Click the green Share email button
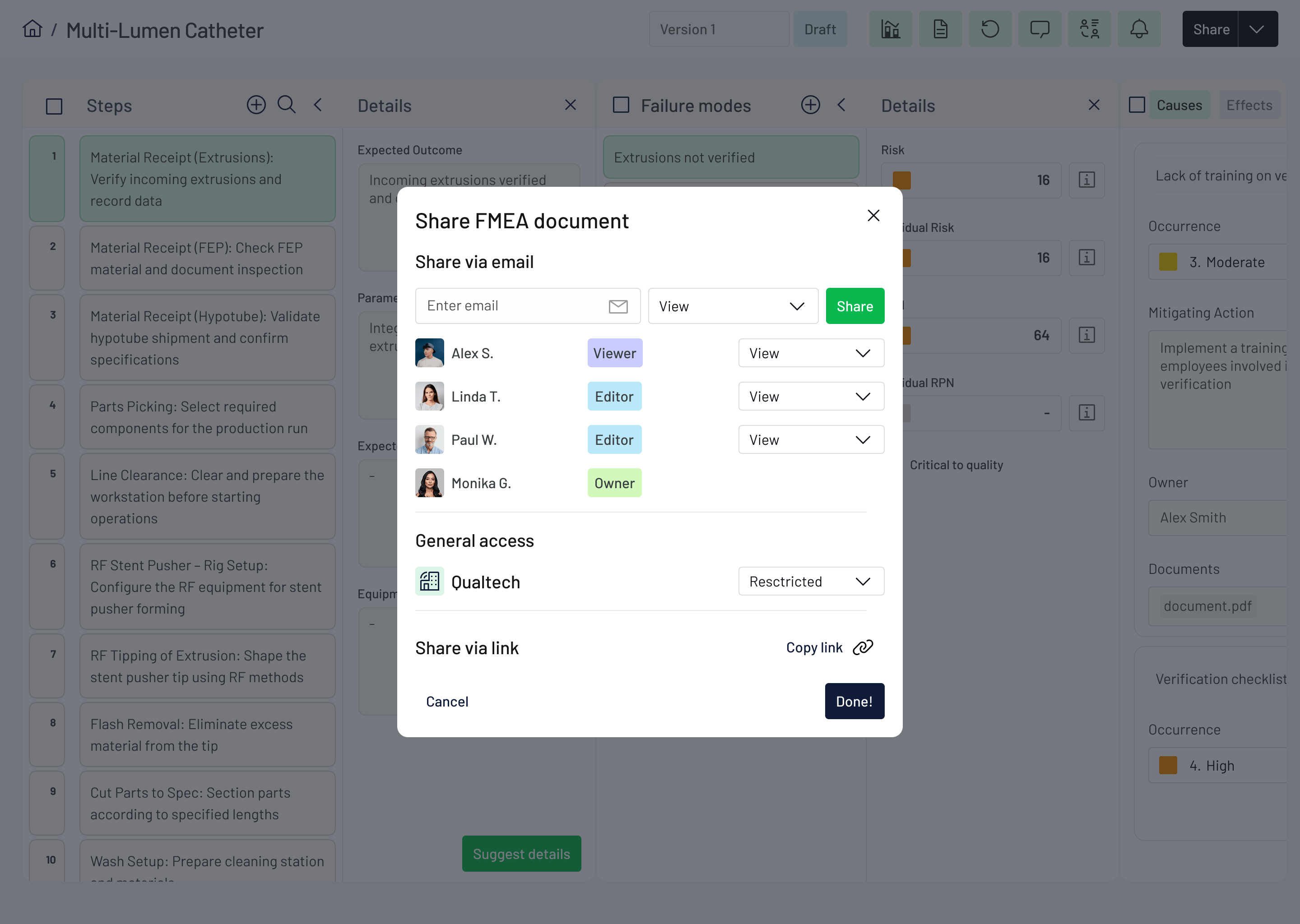 (x=854, y=306)
